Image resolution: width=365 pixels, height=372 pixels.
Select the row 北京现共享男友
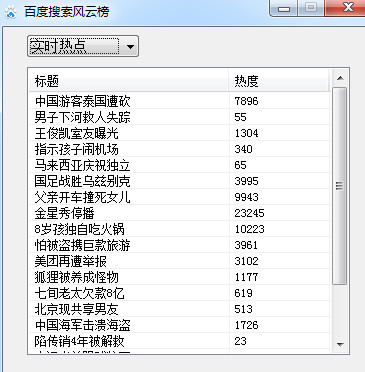[x=180, y=309]
